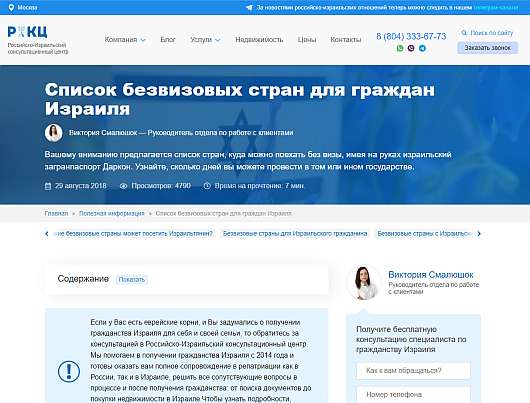Click the eye icon by Просмотров
This screenshot has height=403, width=530.
(x=123, y=186)
